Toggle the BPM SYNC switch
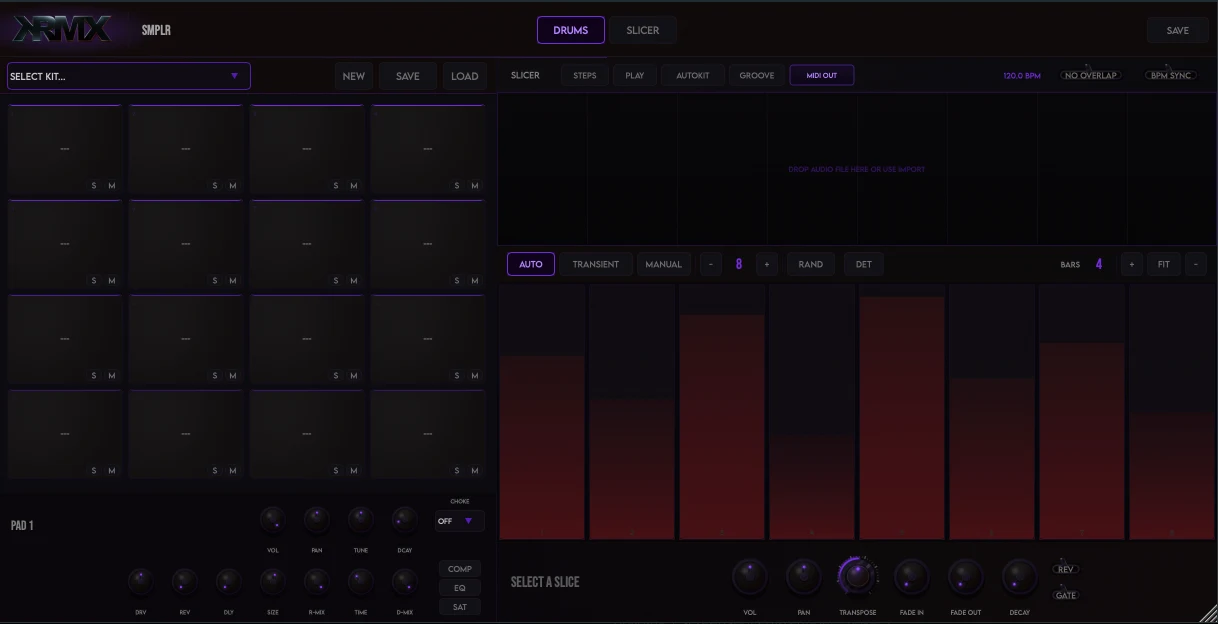Viewport: 1218px width, 624px height. (x=1170, y=75)
